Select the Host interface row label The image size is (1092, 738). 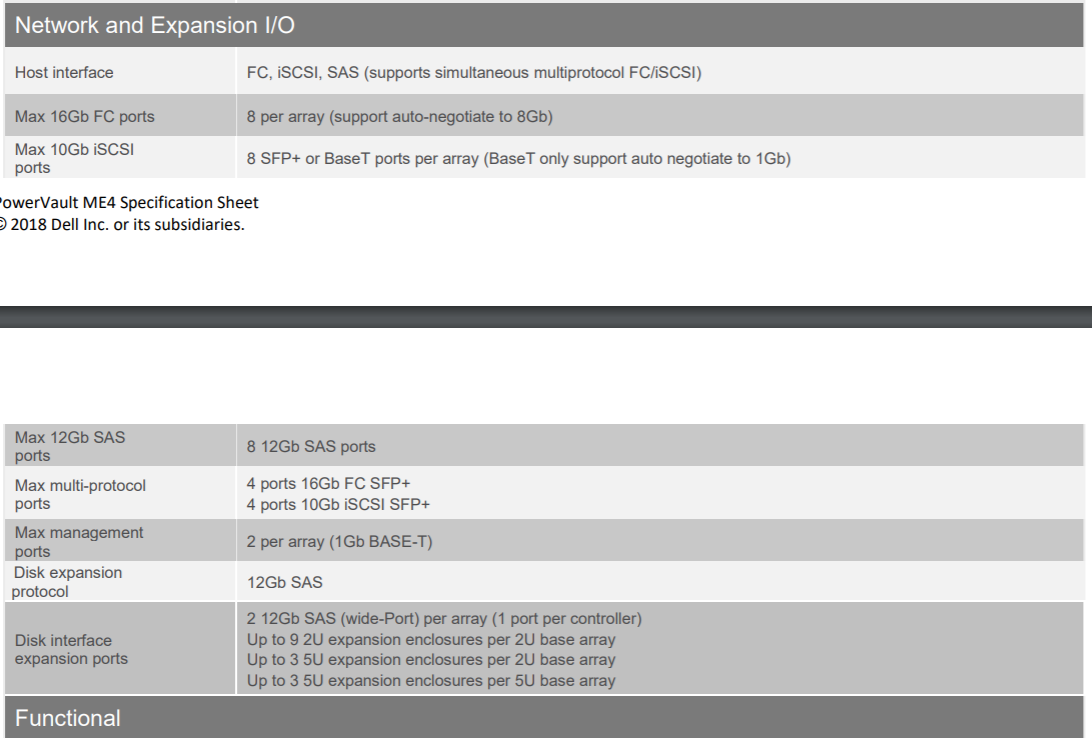tap(64, 73)
